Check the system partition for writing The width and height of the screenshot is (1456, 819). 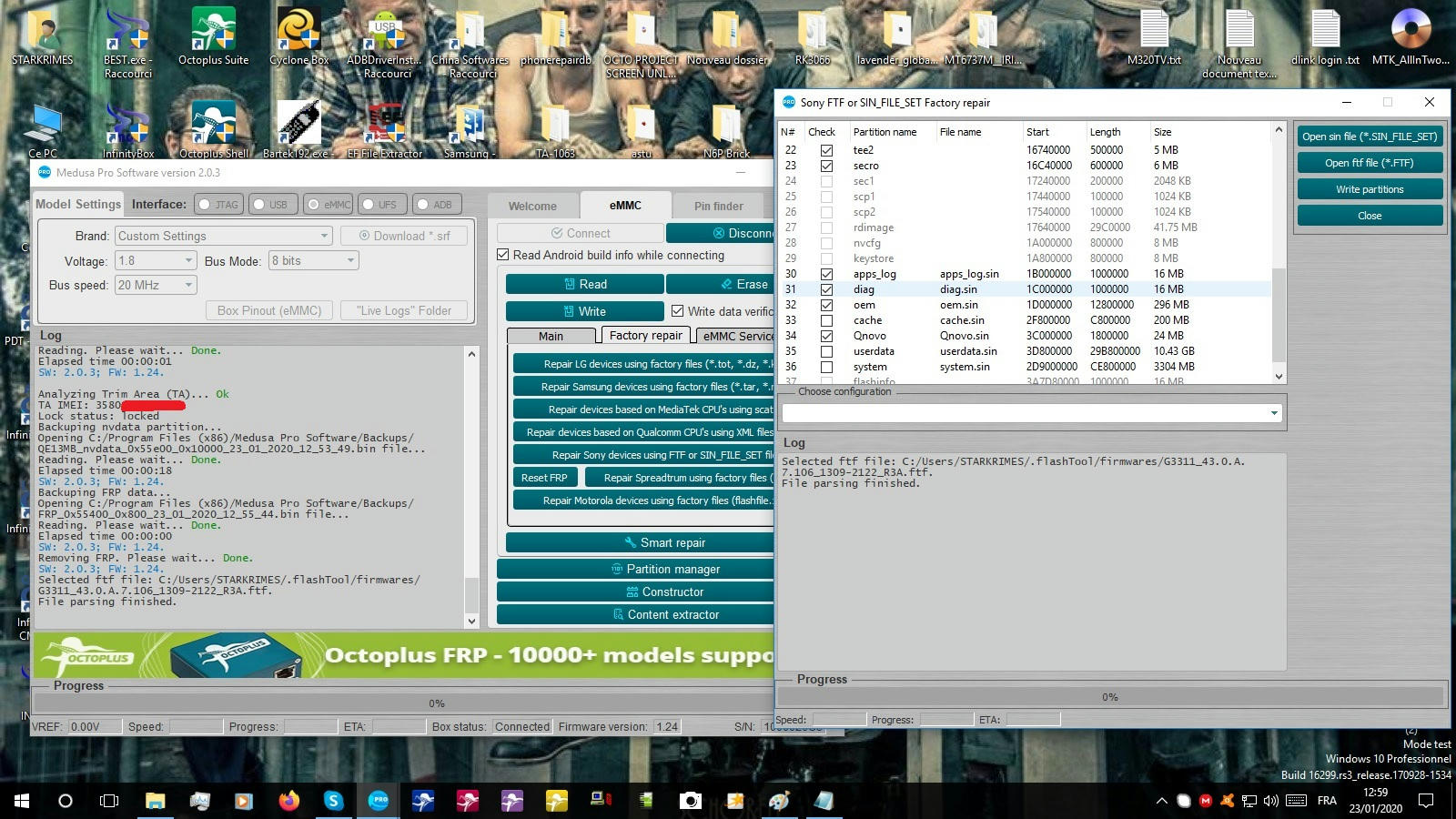[826, 367]
